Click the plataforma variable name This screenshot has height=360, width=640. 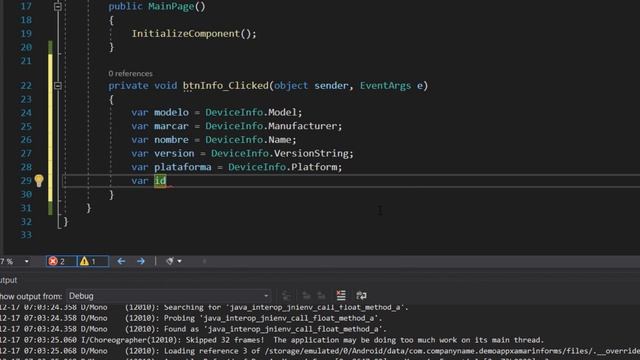click(183, 167)
